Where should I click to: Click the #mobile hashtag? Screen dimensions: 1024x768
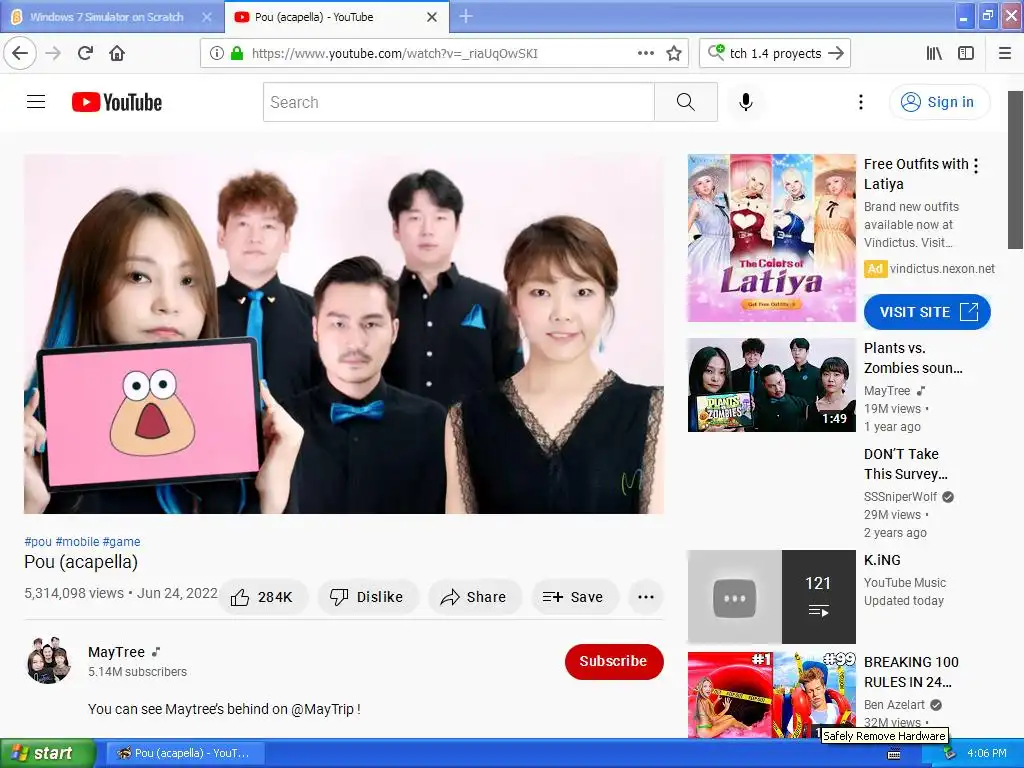click(78, 541)
